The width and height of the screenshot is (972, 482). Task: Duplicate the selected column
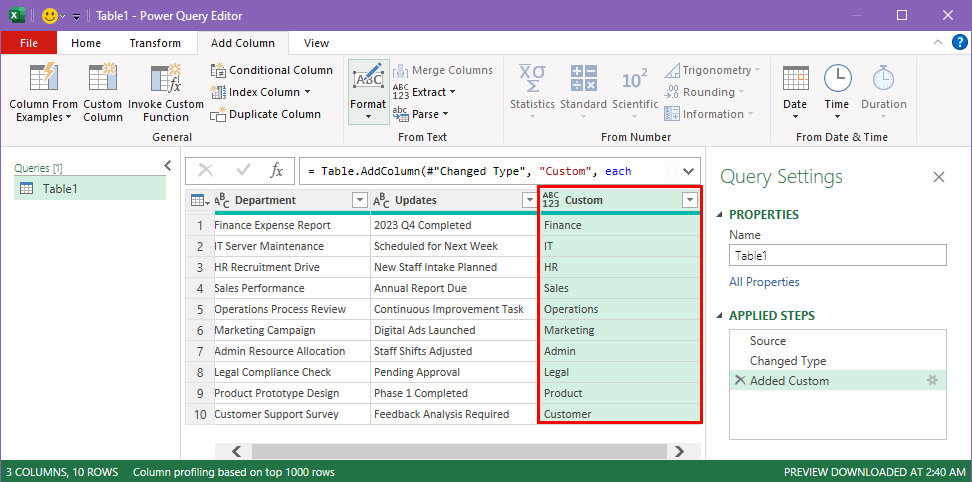(x=266, y=114)
